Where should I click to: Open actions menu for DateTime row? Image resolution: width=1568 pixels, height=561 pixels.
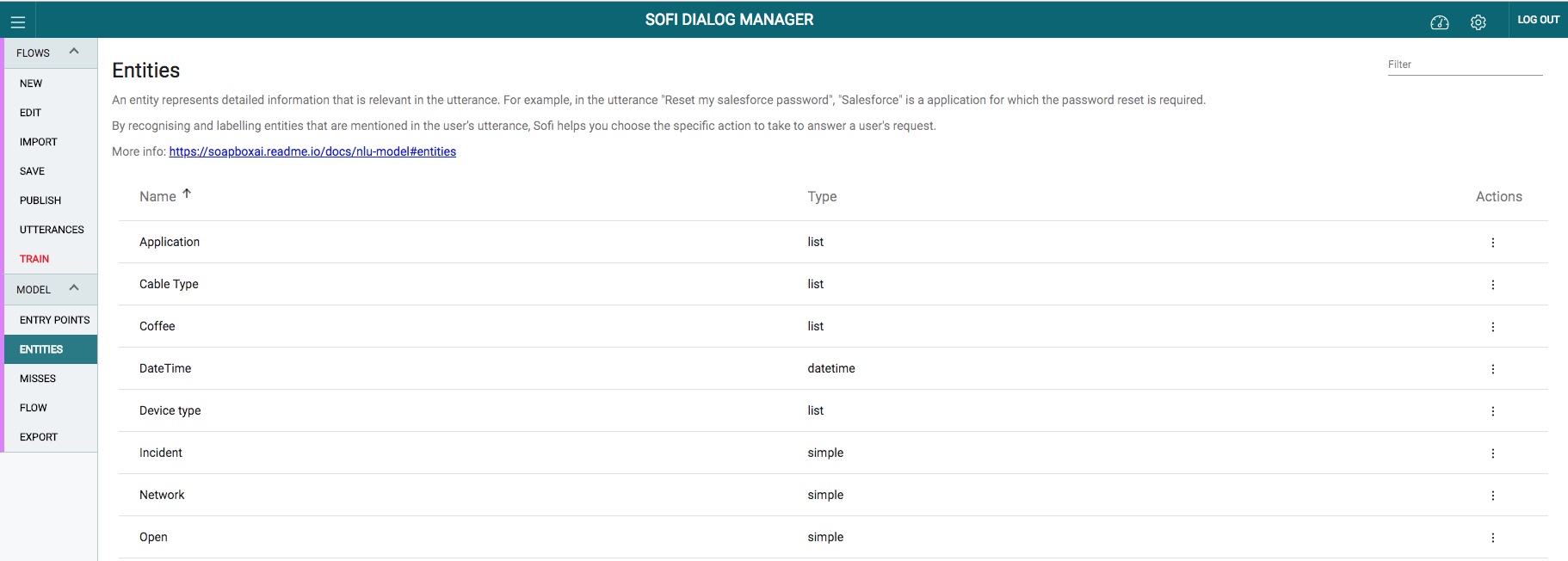(1492, 369)
